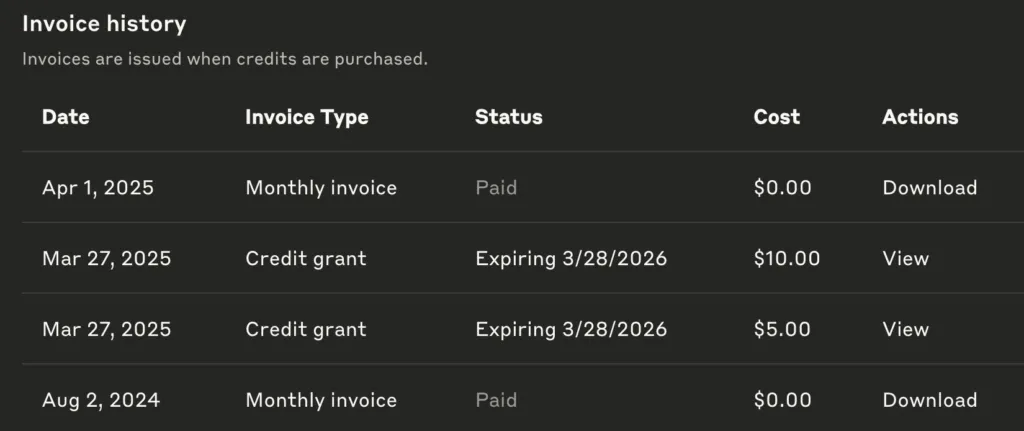
Task: Download the Apr 1, 2025 monthly invoice
Action: pos(929,188)
